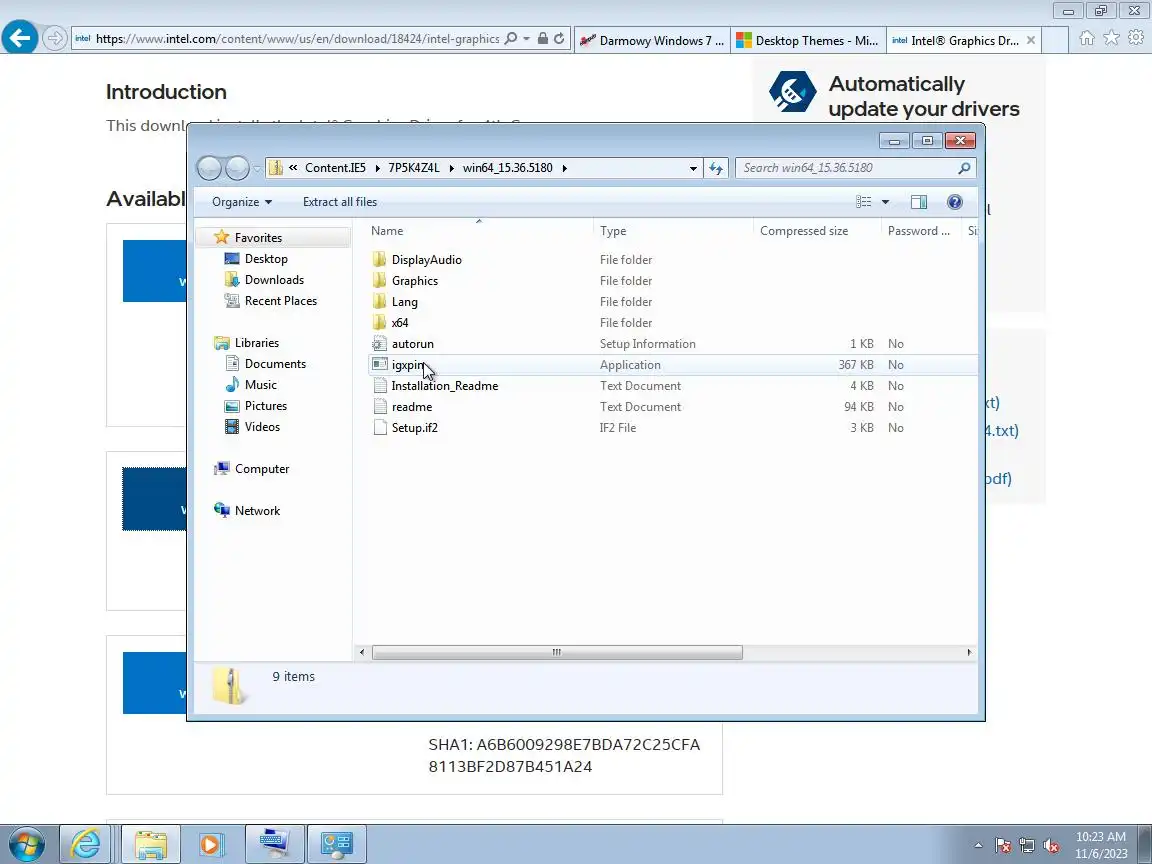Close the Intel Graphics Driver tab

[1031, 40]
